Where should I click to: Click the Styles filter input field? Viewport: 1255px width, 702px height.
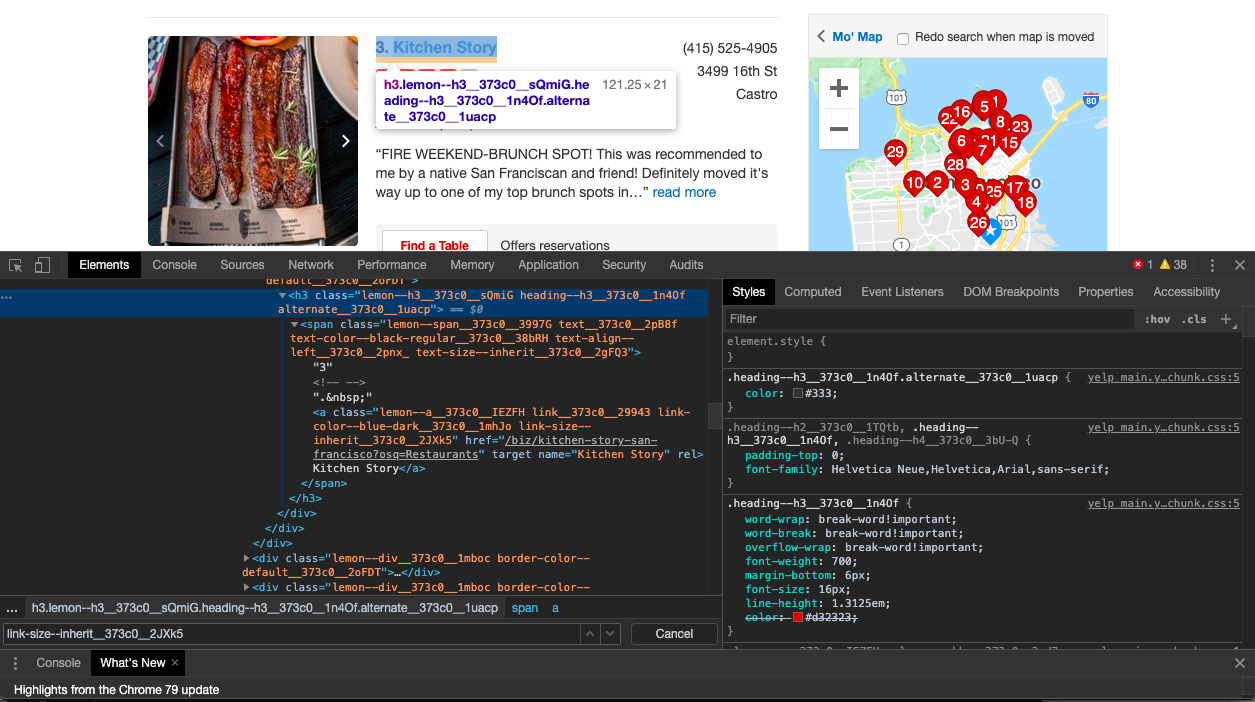[900, 318]
